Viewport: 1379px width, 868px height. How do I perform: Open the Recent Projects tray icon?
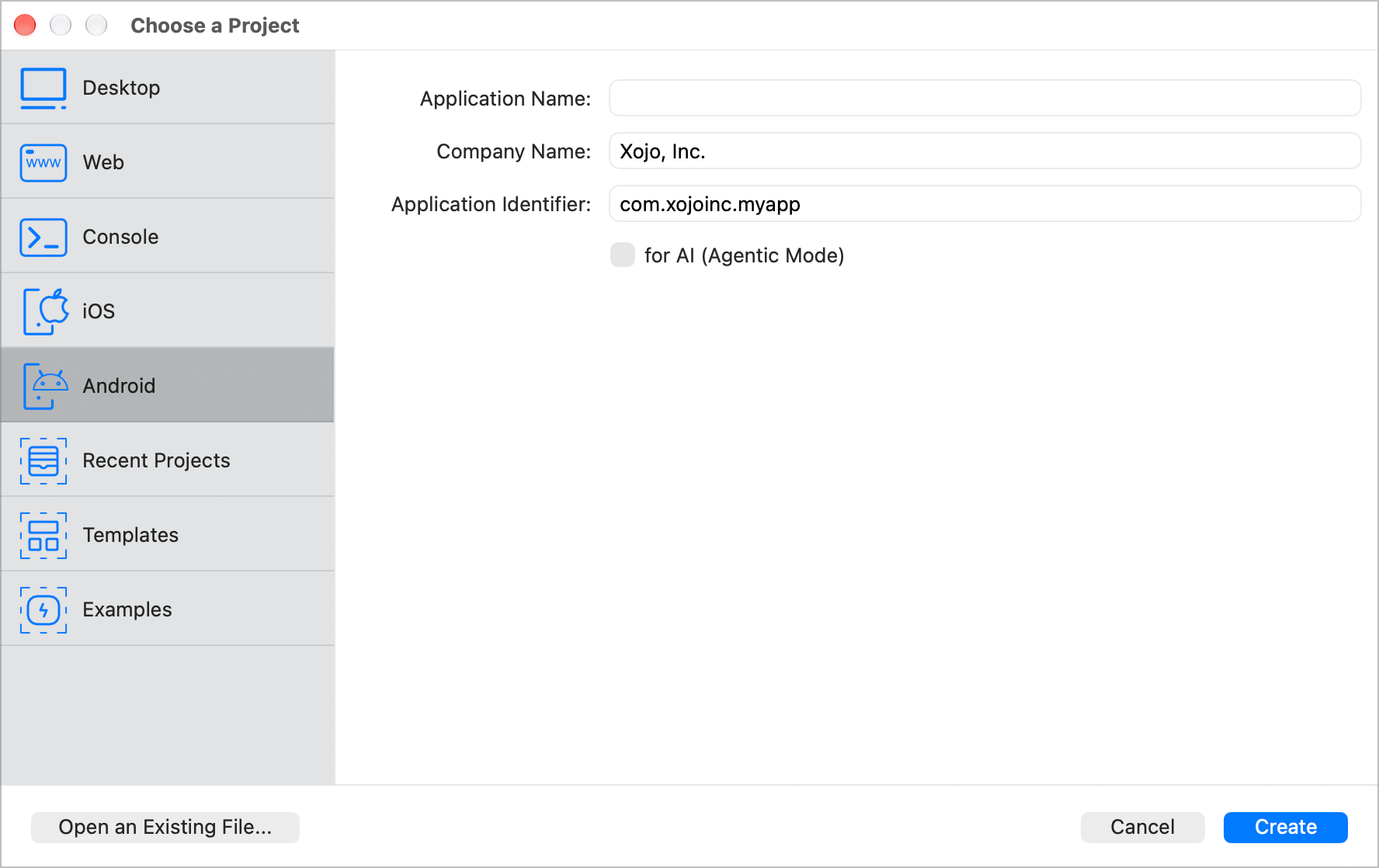[x=43, y=460]
